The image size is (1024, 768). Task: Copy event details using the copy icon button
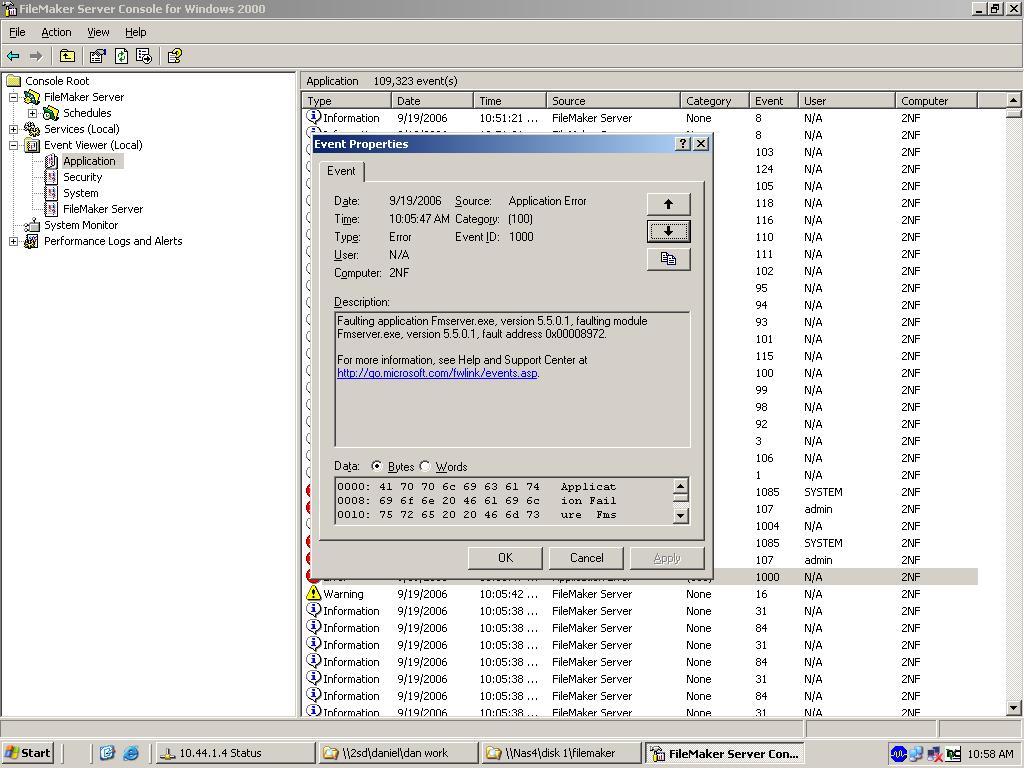[x=668, y=259]
